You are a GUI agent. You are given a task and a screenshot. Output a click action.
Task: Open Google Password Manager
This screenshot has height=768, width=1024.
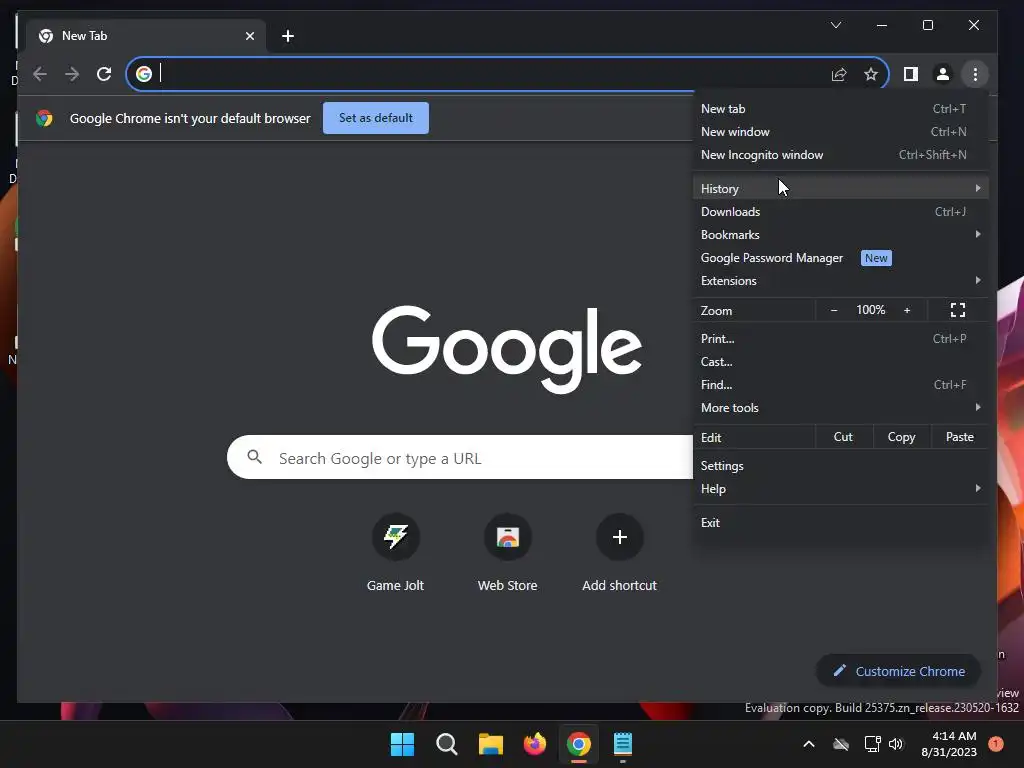point(841,258)
